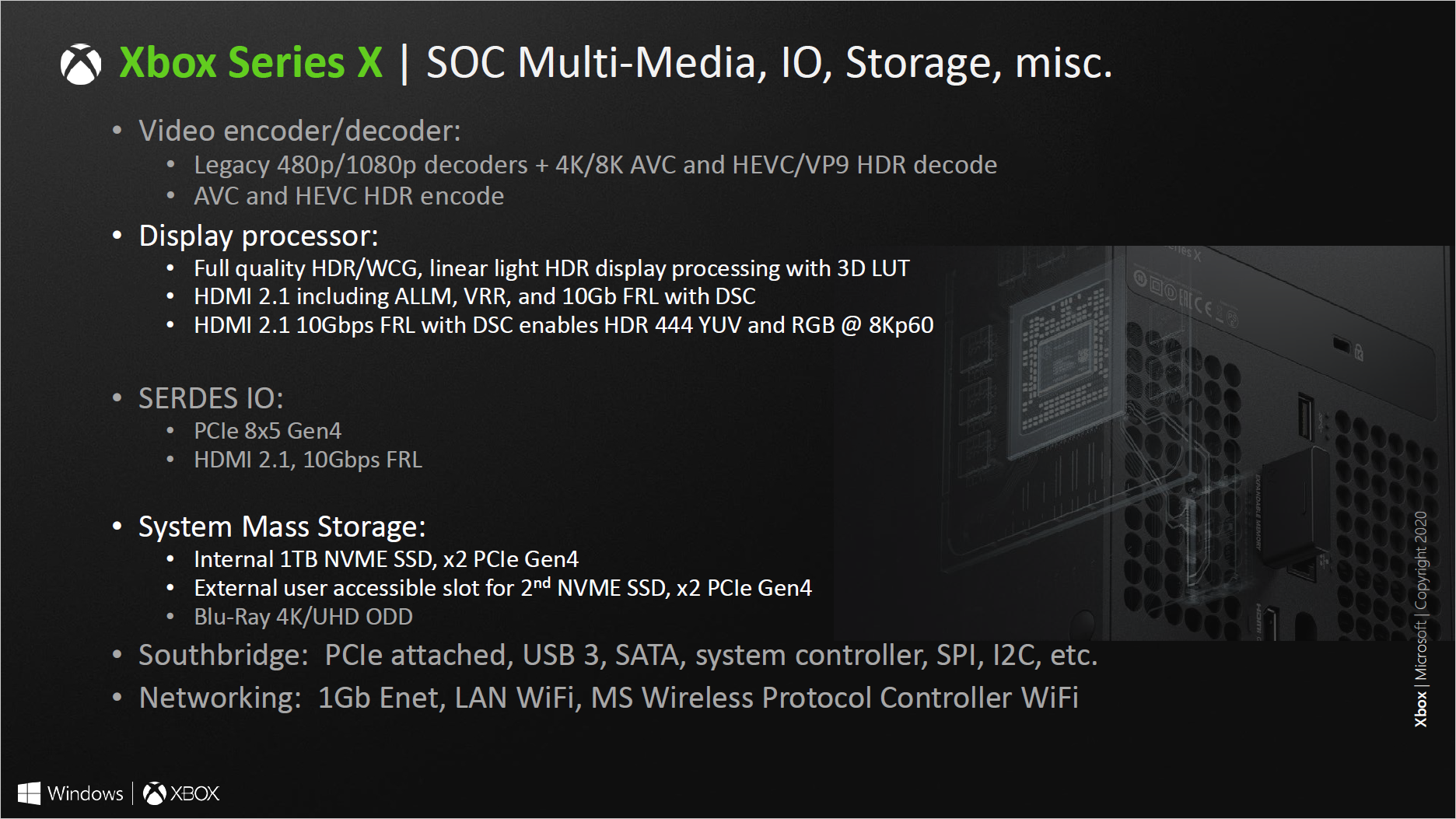
Task: Click the "SERDES IO:" bullet heading
Action: click(211, 398)
